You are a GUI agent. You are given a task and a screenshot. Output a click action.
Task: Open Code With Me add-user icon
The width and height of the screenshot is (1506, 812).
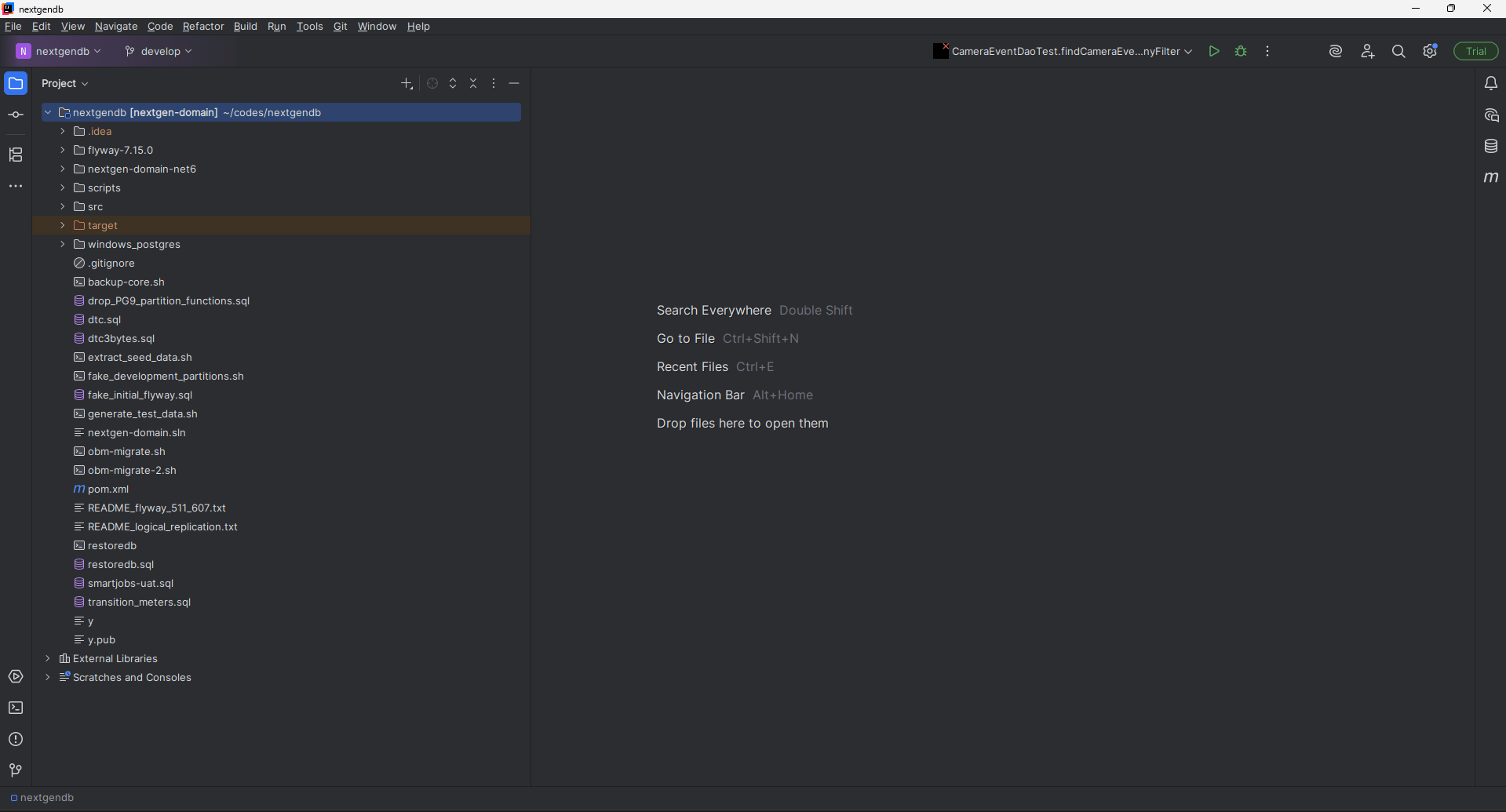click(1368, 51)
